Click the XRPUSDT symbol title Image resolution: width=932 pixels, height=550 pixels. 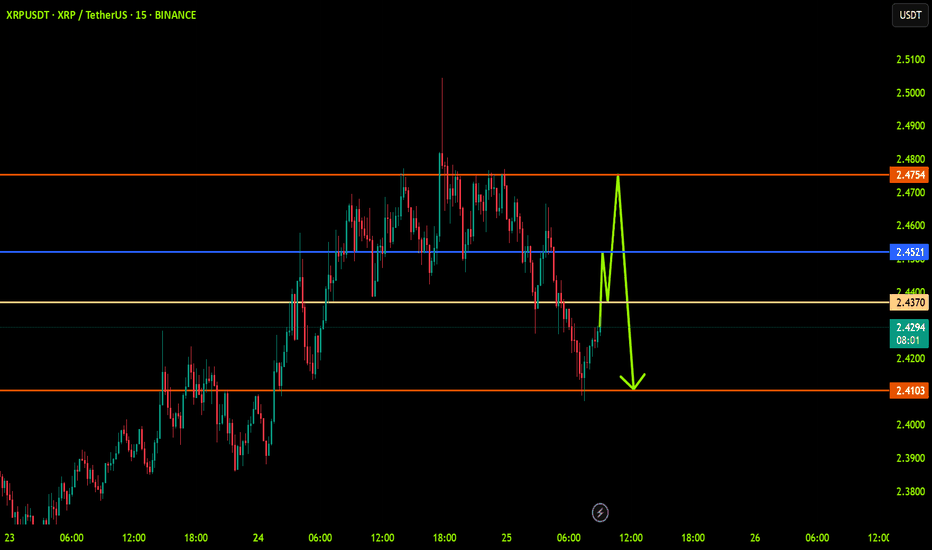pos(101,15)
